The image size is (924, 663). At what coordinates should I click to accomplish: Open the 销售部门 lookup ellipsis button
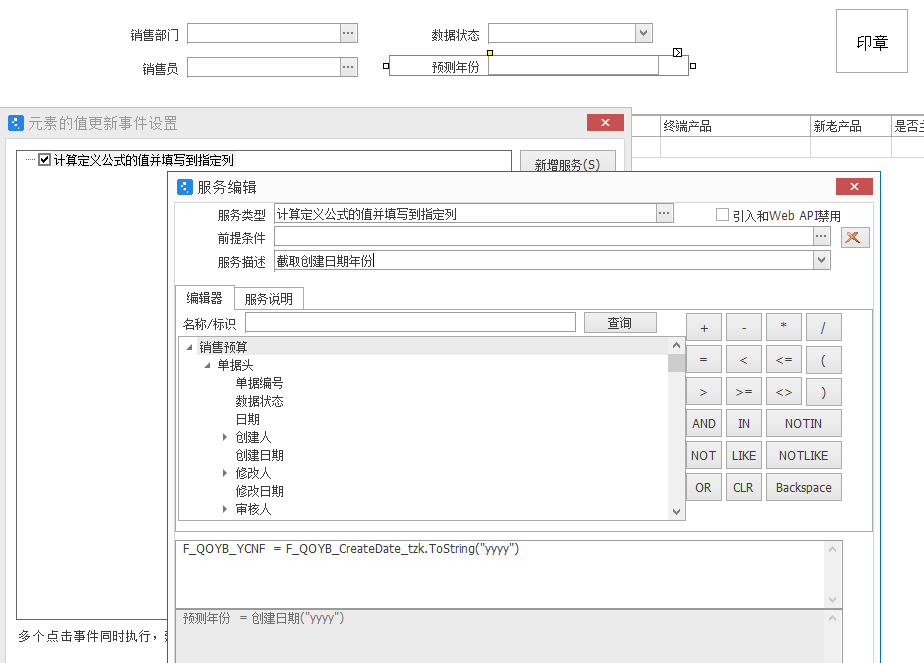(348, 33)
